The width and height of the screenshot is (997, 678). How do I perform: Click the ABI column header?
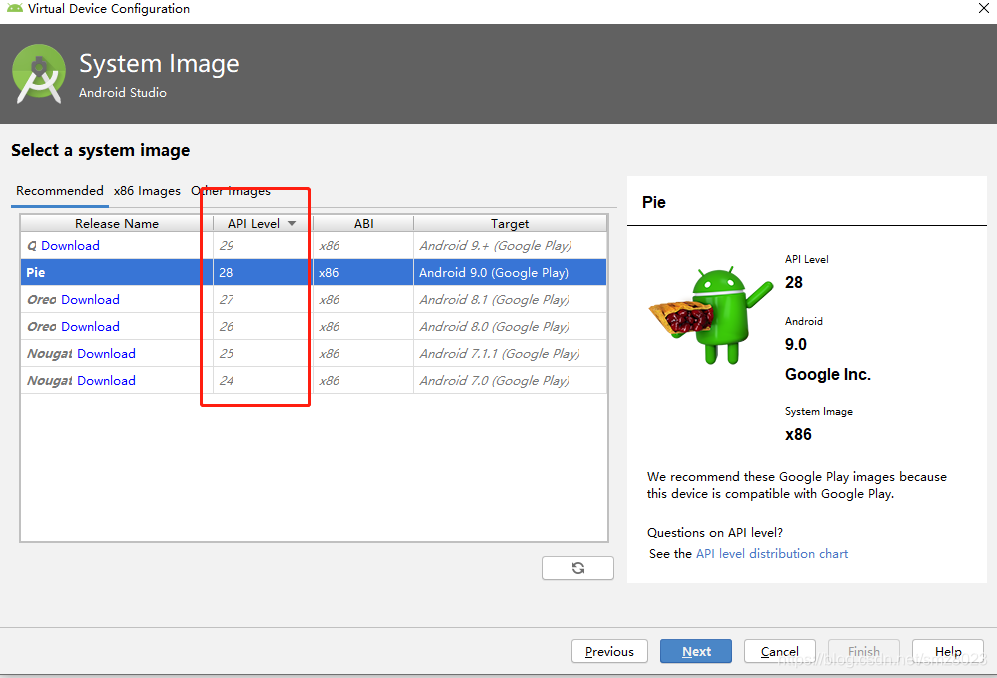364,223
